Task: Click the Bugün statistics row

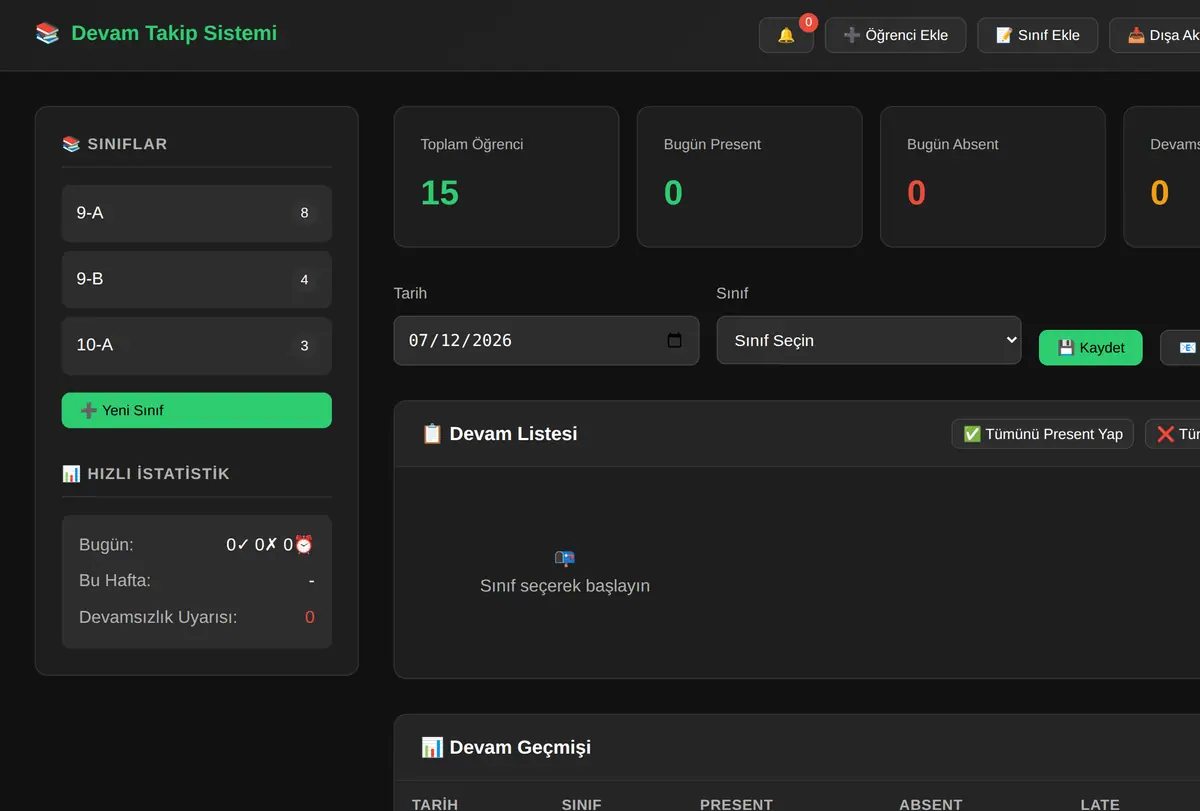Action: tap(197, 545)
